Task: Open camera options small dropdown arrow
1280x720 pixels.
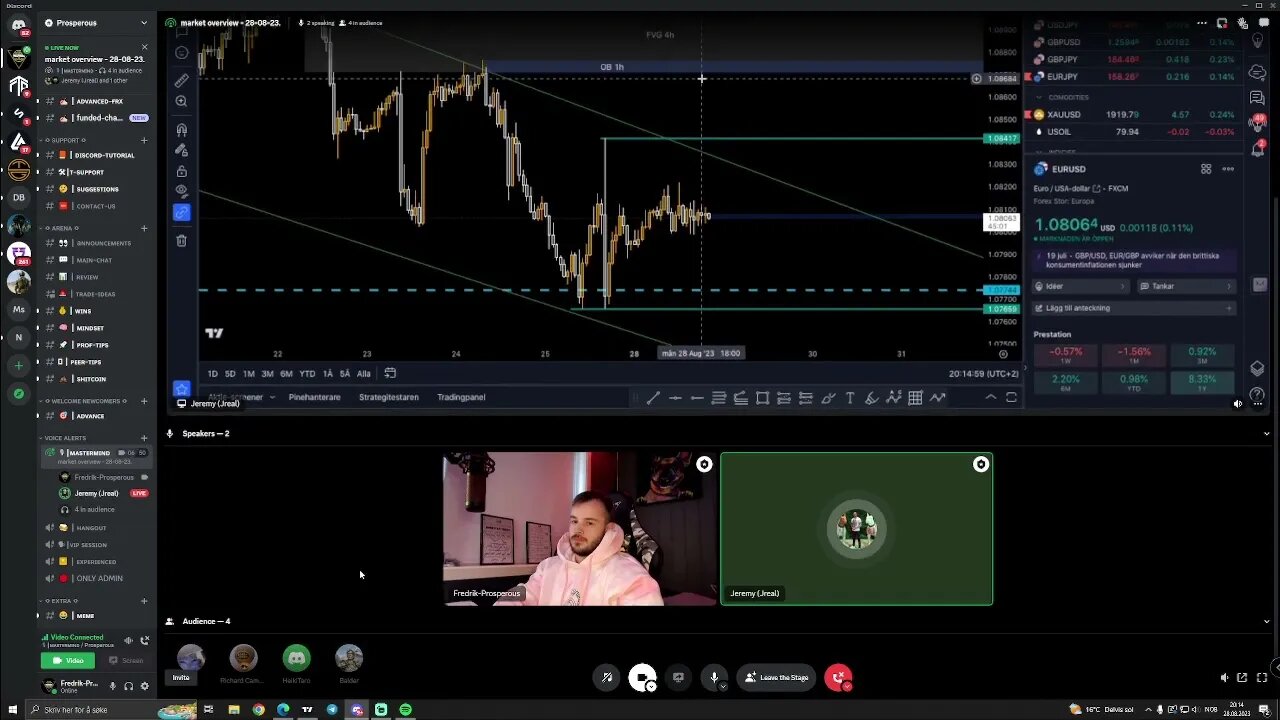Action: (651, 686)
